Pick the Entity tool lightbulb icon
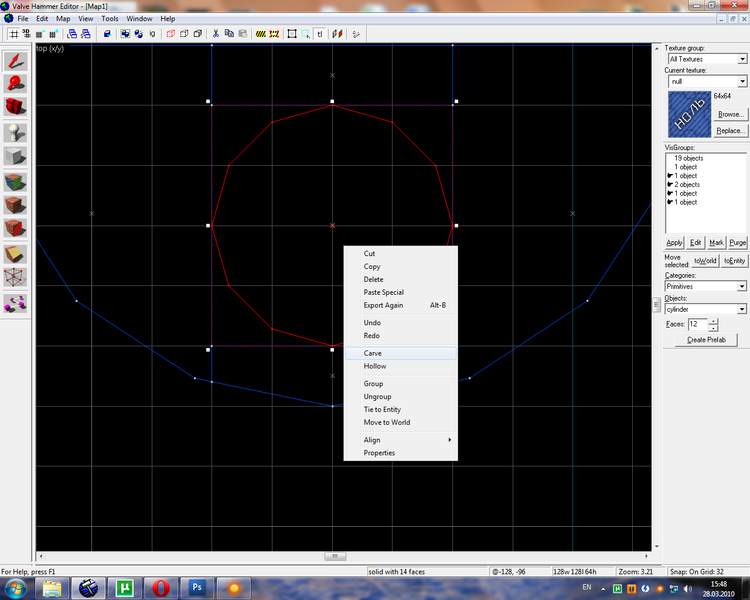Screen dimensions: 750x600 pos(15,133)
